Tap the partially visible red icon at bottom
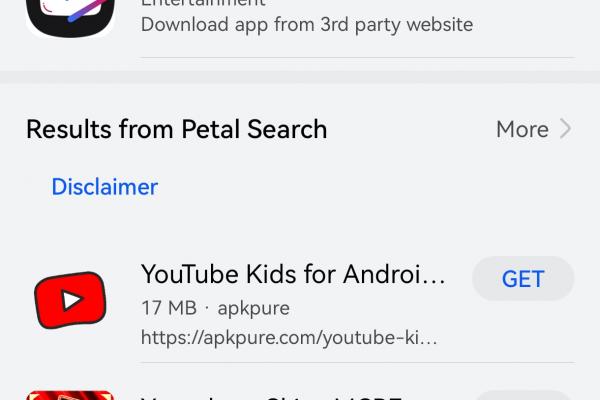The width and height of the screenshot is (600, 400). click(70, 395)
